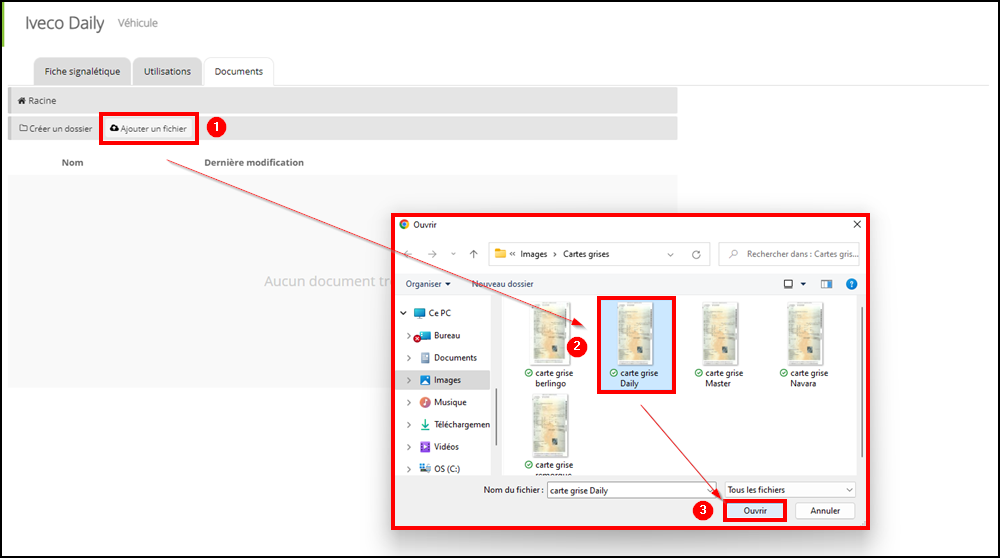Toggle the preview pane icon
Screen dimensions: 1000x558
827,284
